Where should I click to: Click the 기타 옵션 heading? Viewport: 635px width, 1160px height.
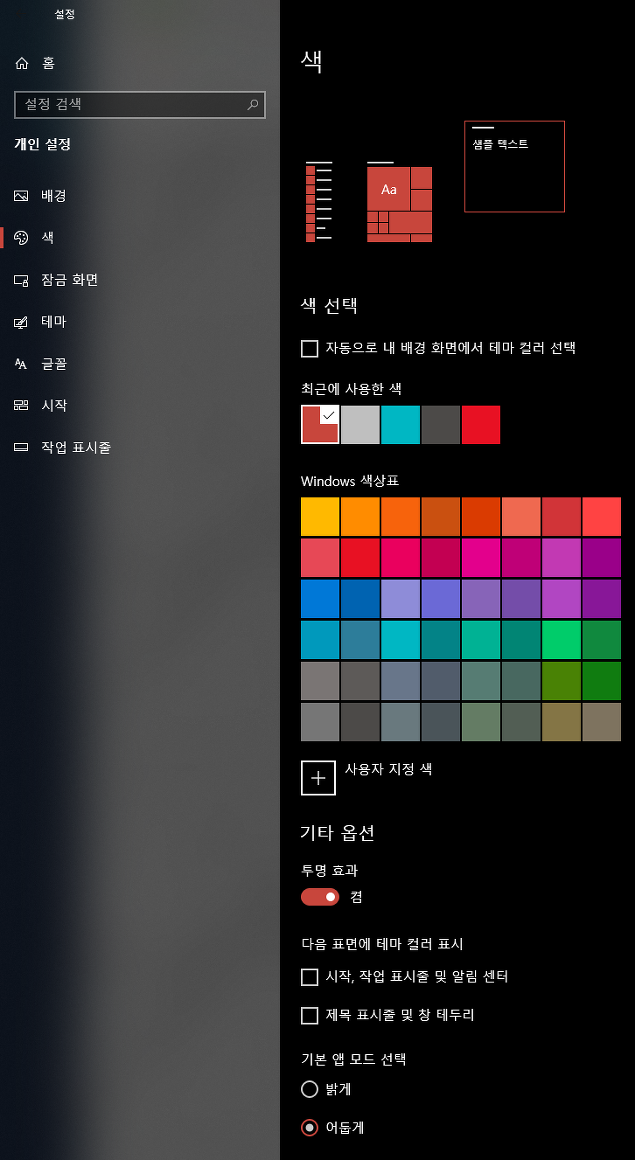pos(337,833)
